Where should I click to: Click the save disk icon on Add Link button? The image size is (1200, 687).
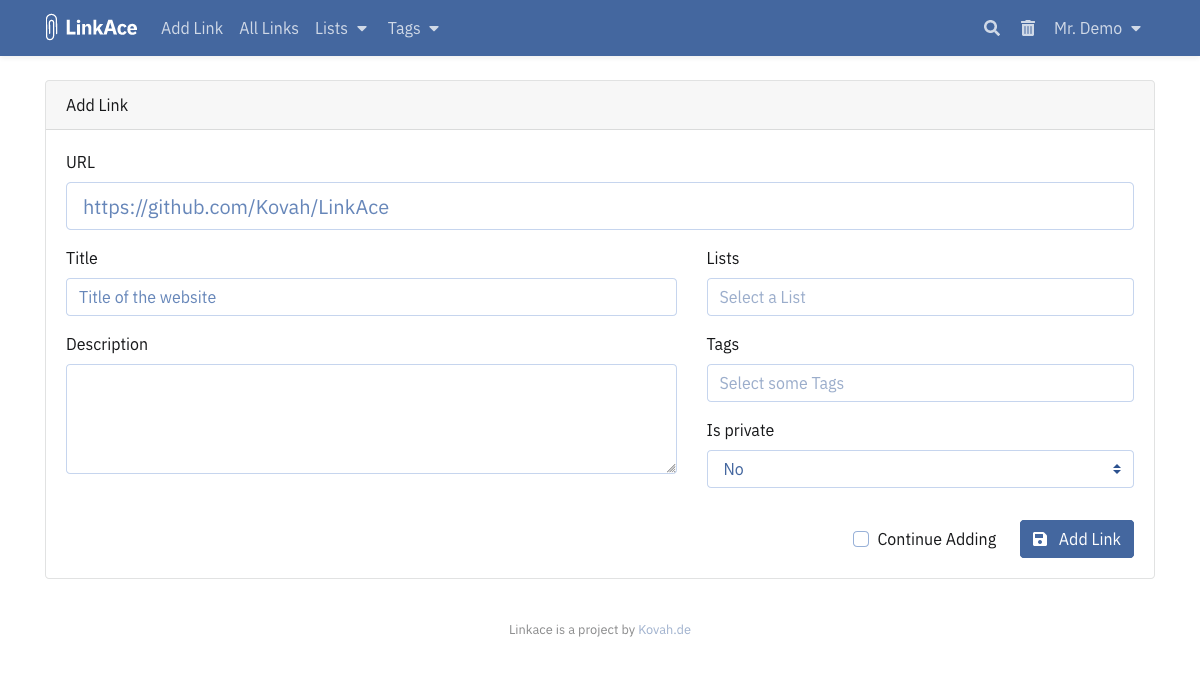click(1041, 539)
